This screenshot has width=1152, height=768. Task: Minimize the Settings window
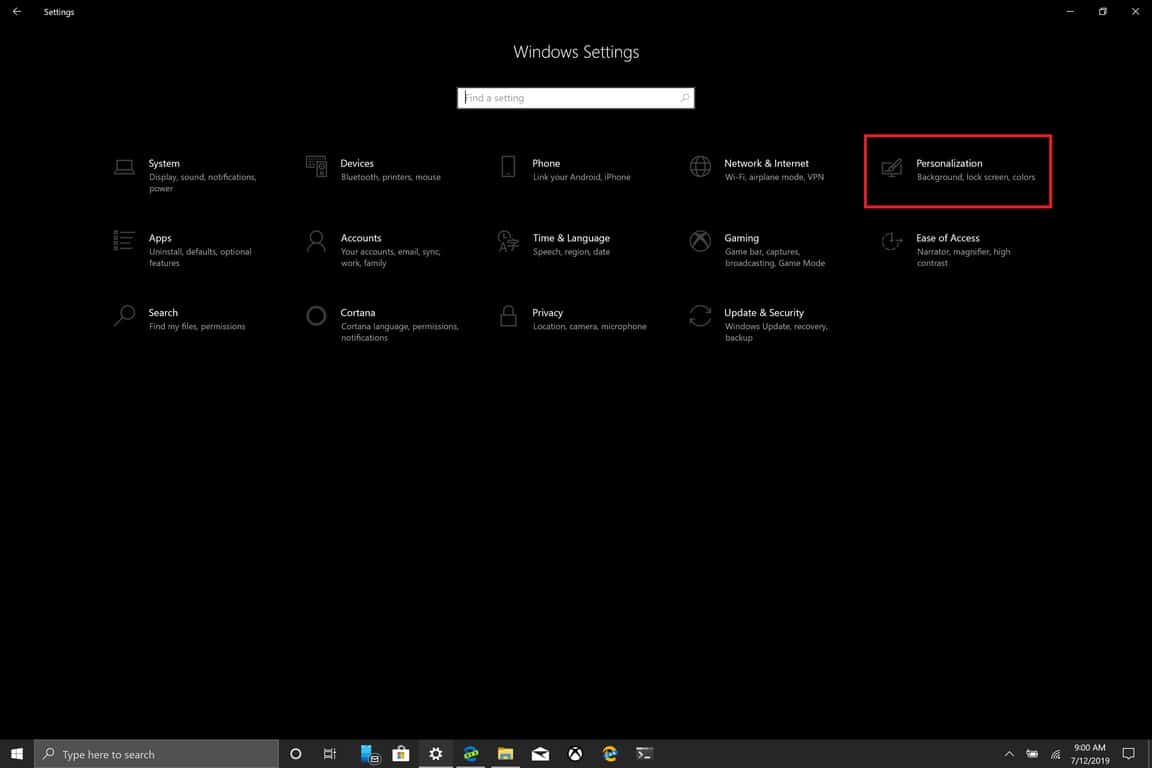click(1070, 12)
